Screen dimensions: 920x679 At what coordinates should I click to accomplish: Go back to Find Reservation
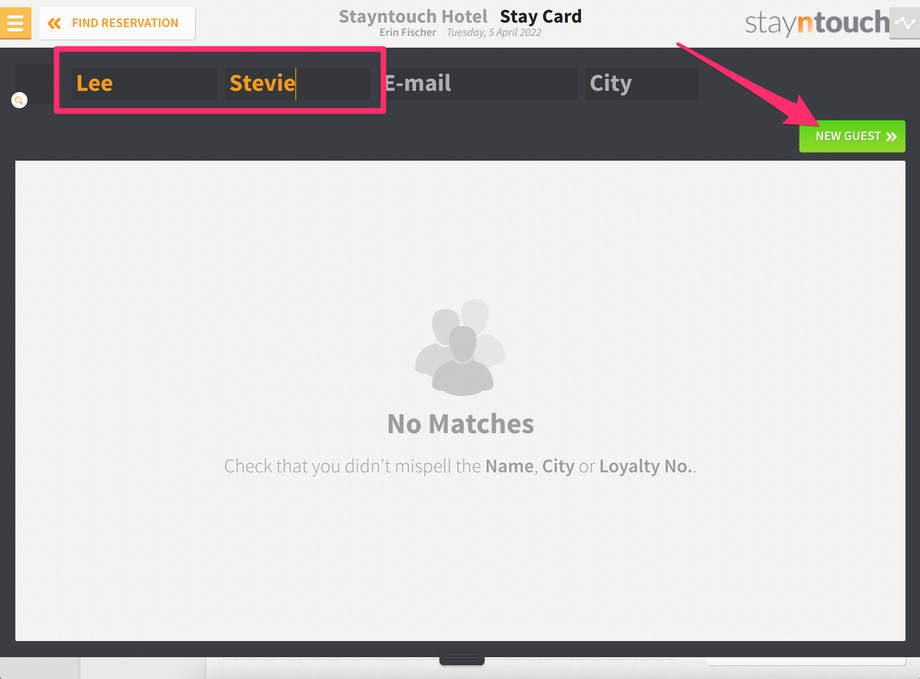tap(117, 23)
